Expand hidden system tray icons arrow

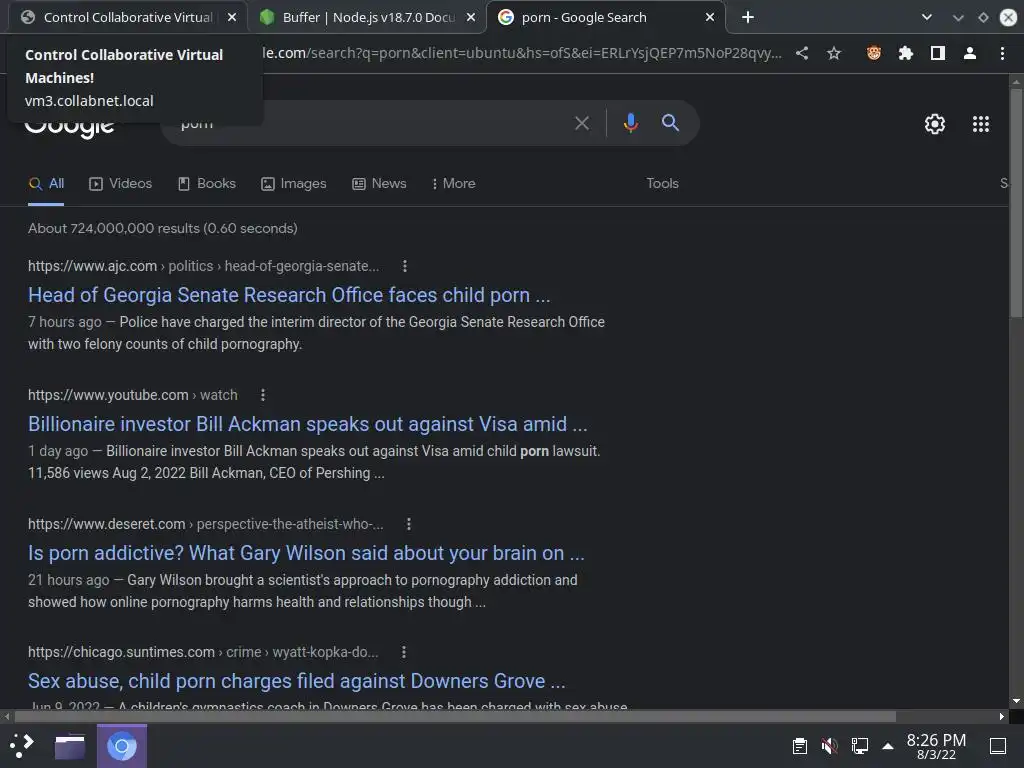point(888,746)
